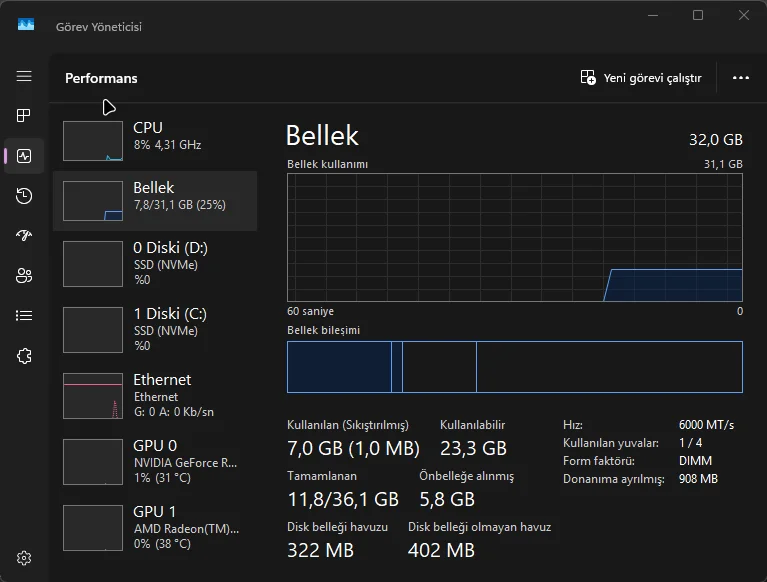Viewport: 767px width, 582px height.
Task: Click the Önbelleğe alınmış label
Action: [x=467, y=476]
